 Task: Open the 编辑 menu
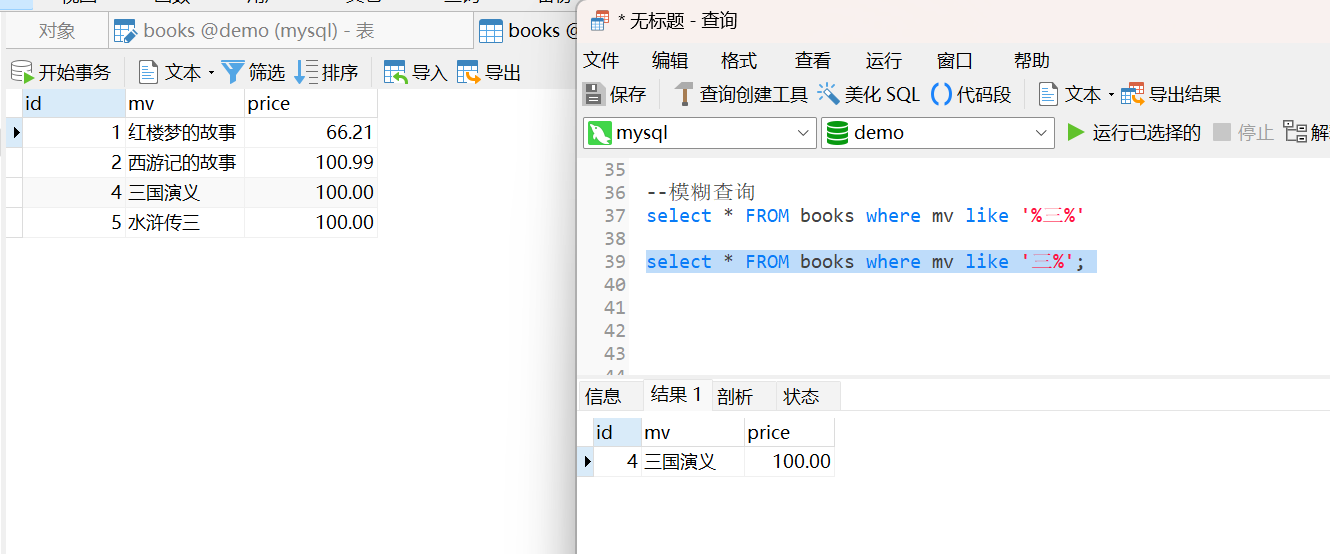[670, 60]
